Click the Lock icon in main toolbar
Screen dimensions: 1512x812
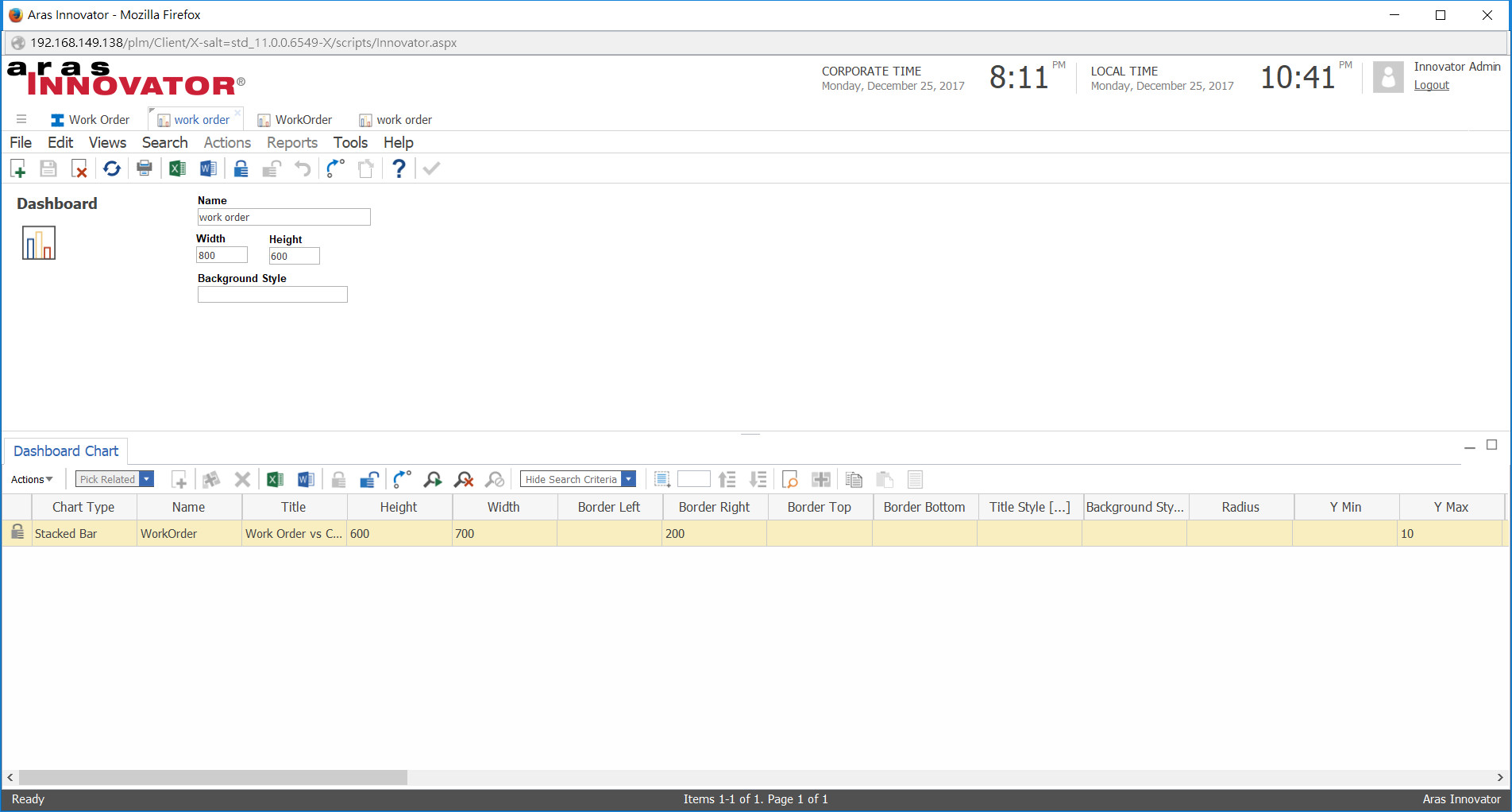(241, 168)
